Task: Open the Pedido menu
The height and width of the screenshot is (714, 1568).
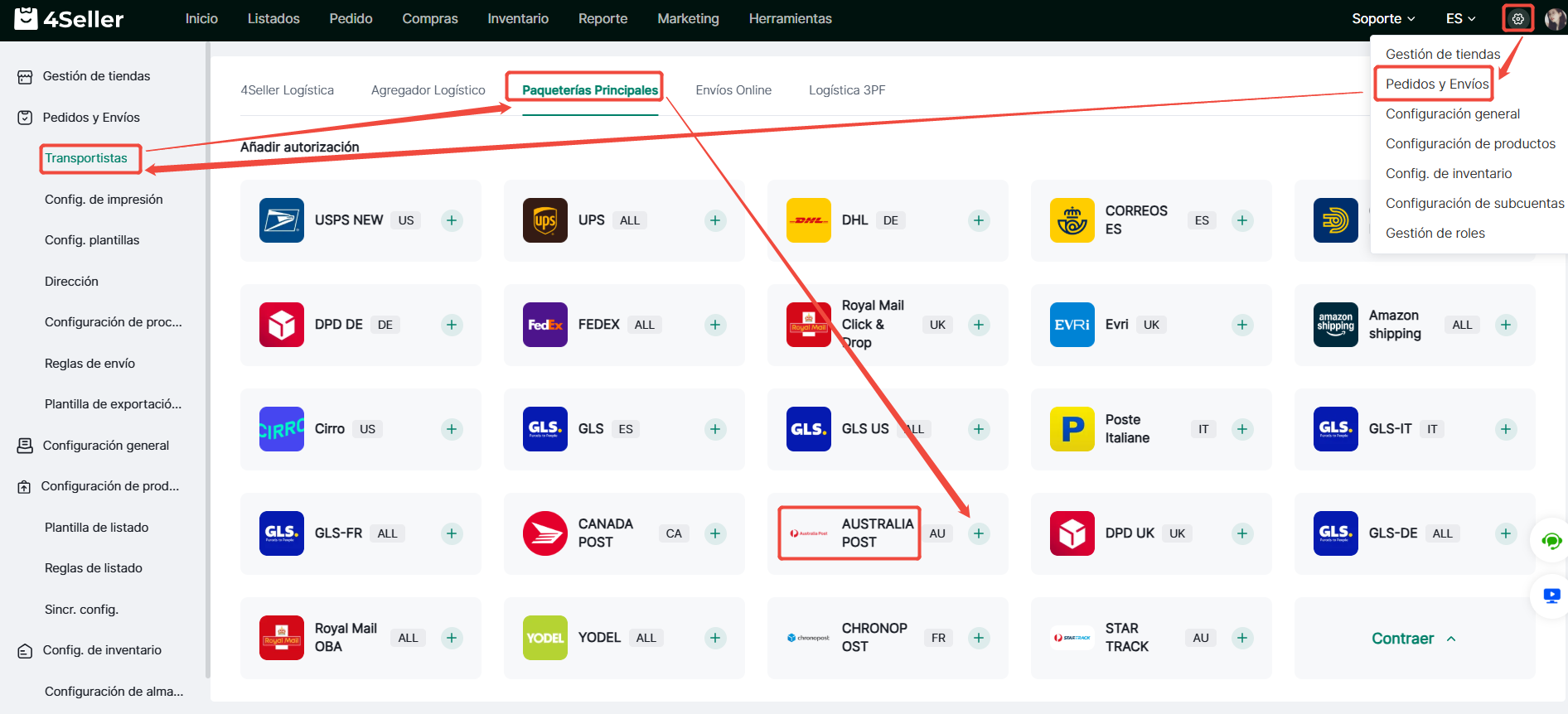Action: pyautogui.click(x=351, y=18)
